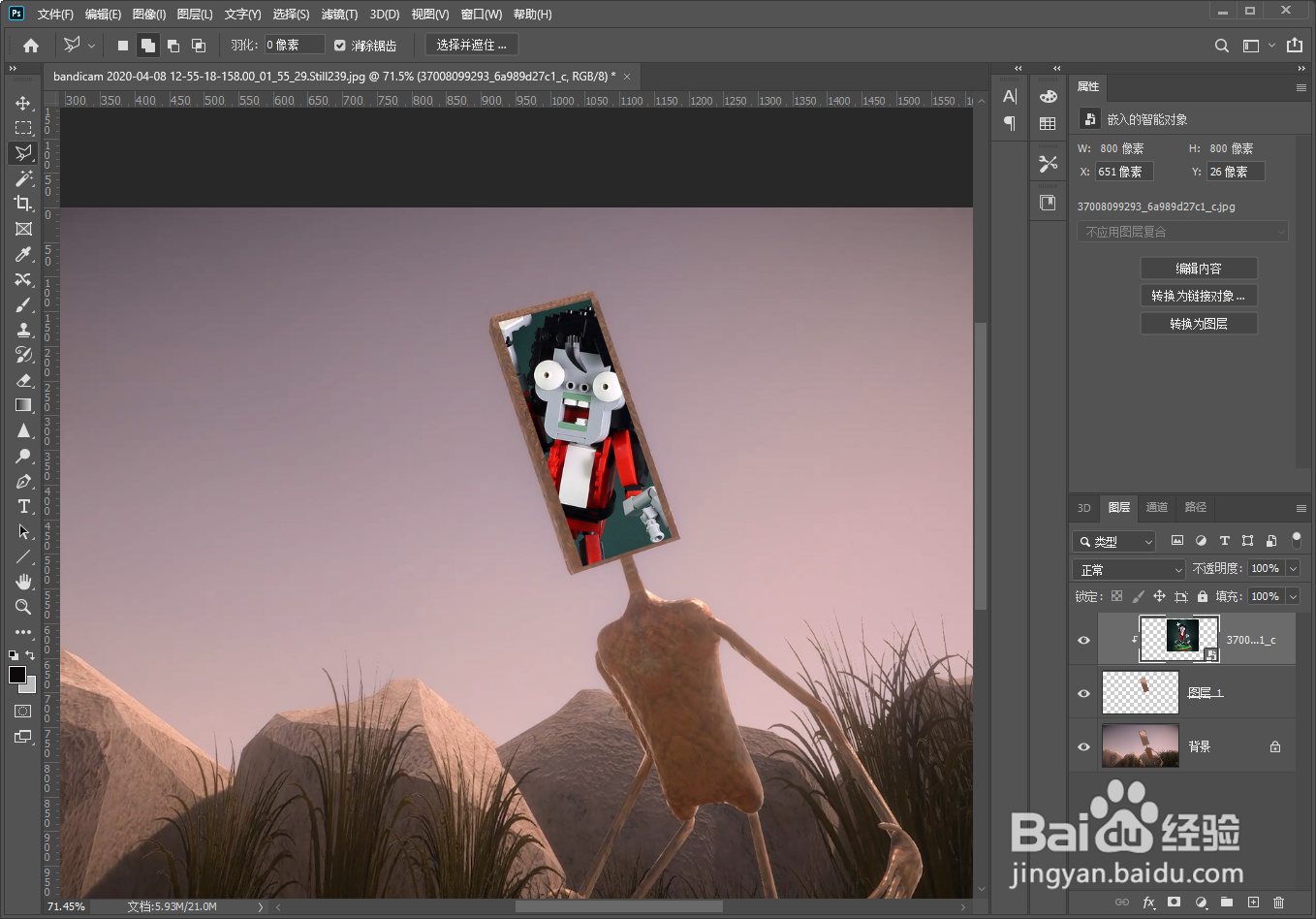1316x919 pixels.
Task: Toggle the anti-alias checkbox
Action: coord(340,46)
